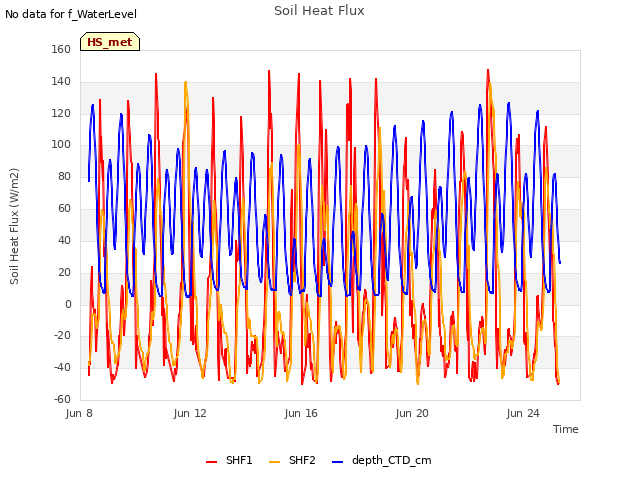The width and height of the screenshot is (640, 480).
Task: Click the Jun 8 x-axis tick label
Action: tap(79, 413)
